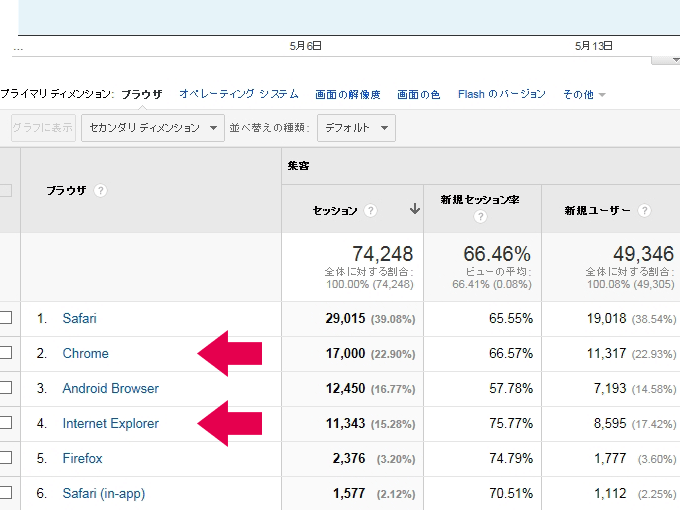Click the グラフに表示 button

(x=43, y=128)
